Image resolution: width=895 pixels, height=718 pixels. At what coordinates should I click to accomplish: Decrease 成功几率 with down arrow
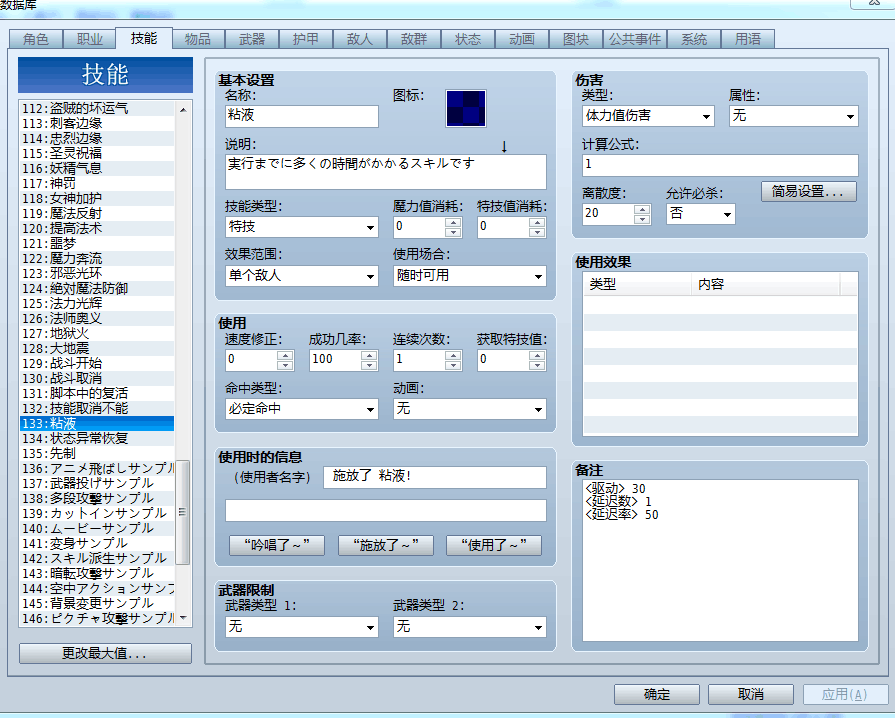click(369, 365)
